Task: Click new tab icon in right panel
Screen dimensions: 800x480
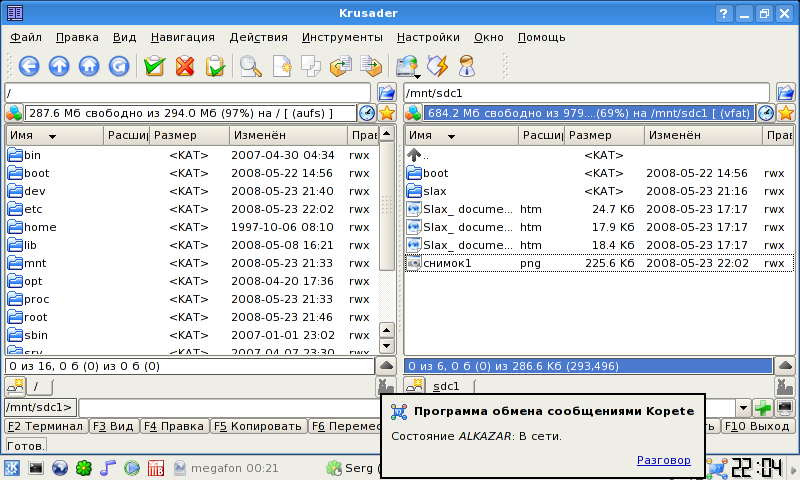Action: point(414,385)
